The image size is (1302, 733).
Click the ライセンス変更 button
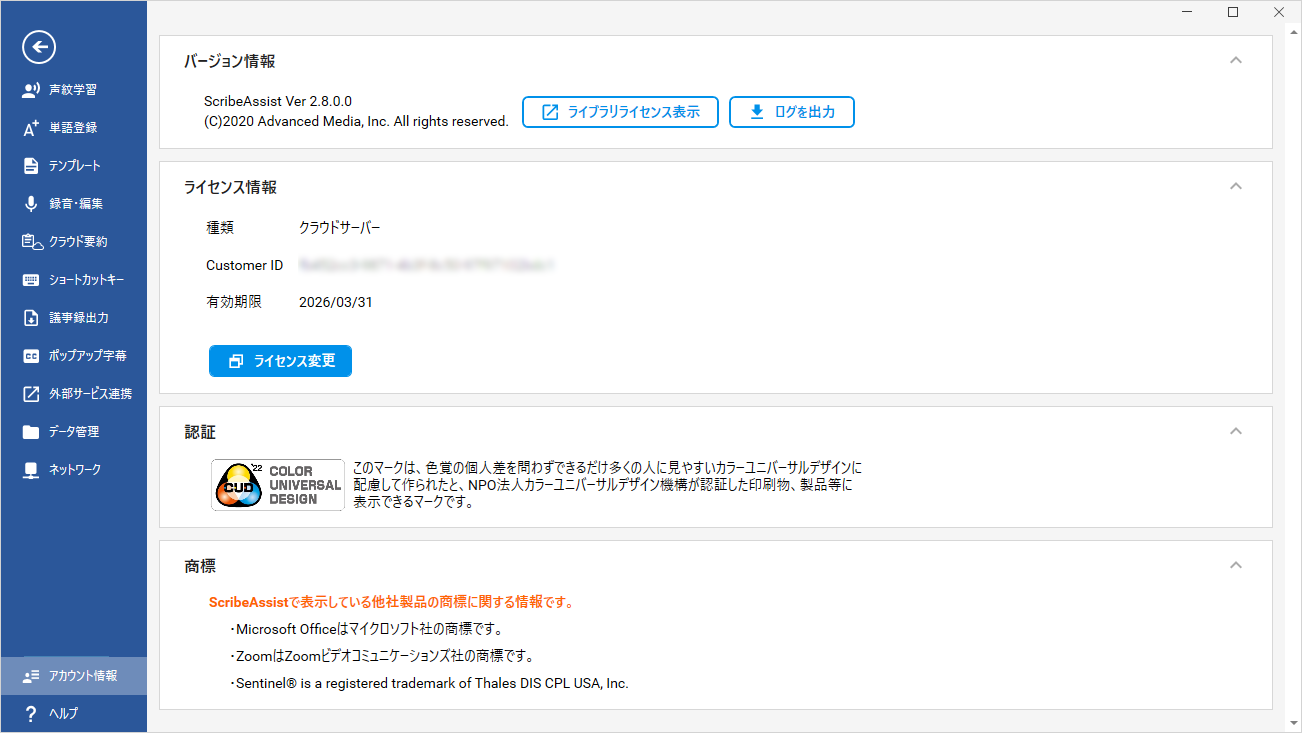(280, 361)
